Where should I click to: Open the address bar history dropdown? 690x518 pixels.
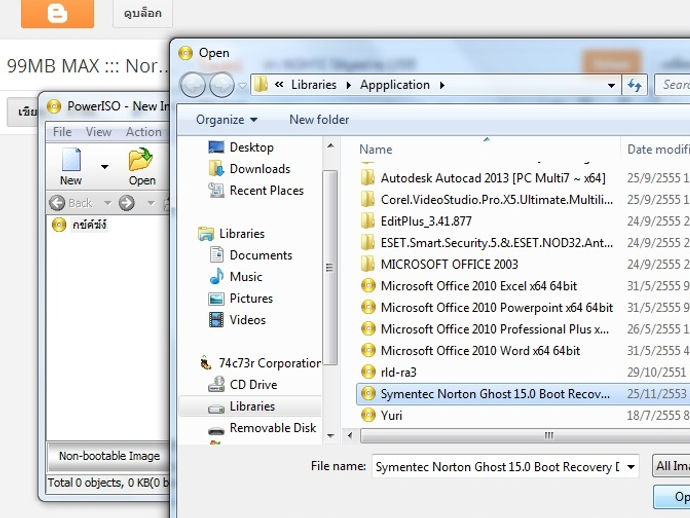(x=611, y=85)
